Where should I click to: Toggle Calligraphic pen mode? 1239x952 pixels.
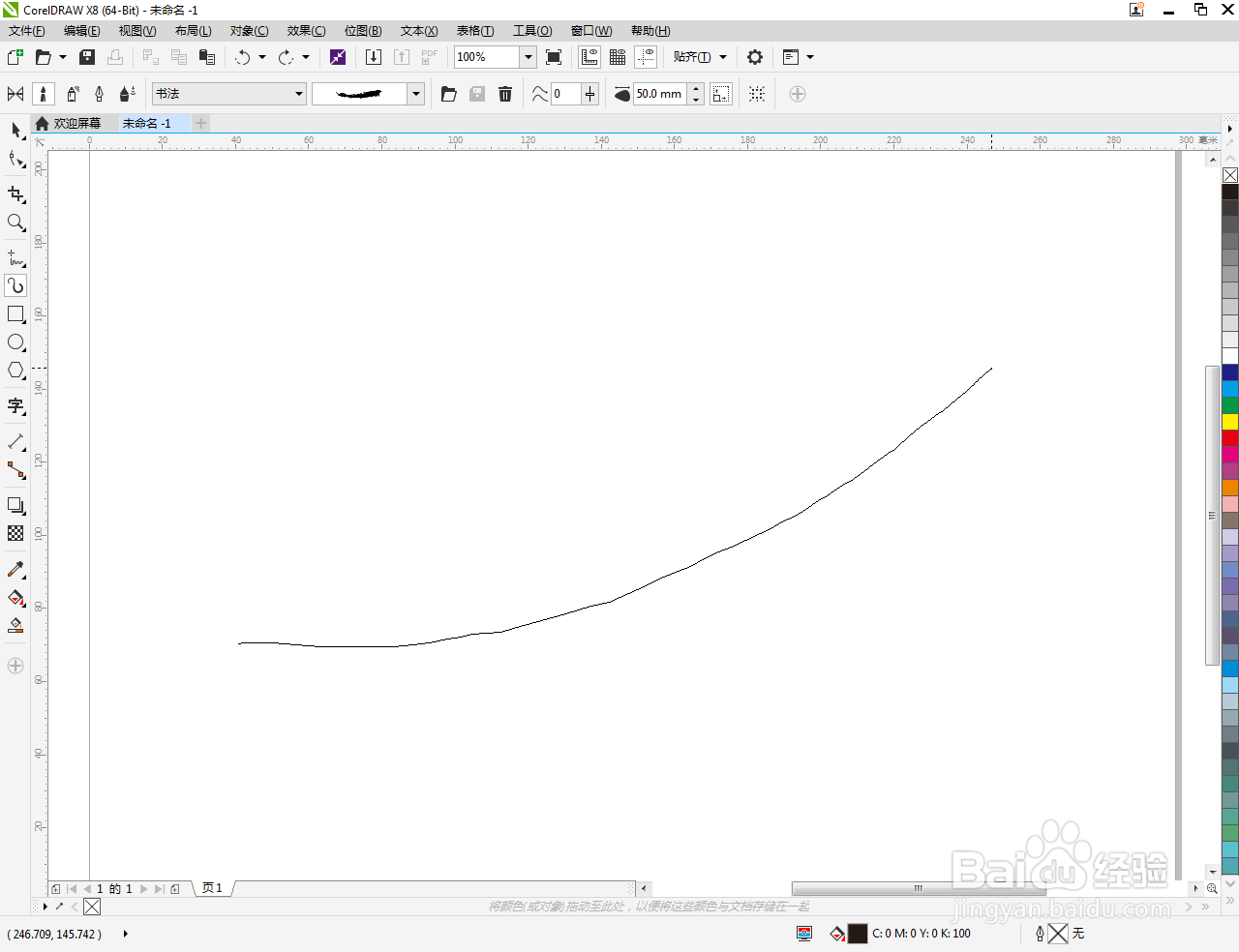point(99,94)
